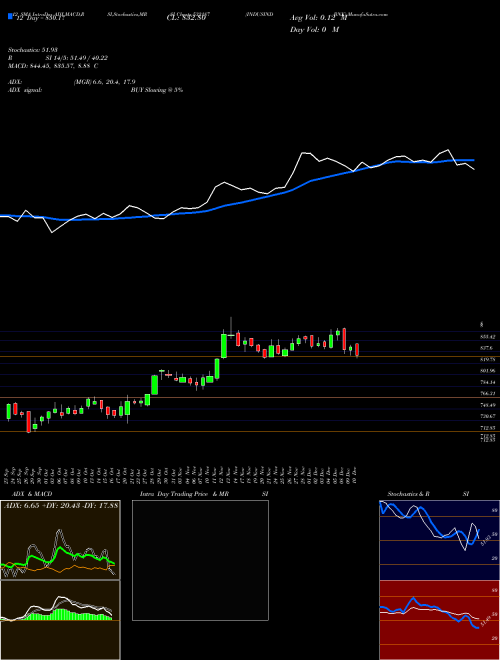Viewport: 500px width, 660px height.
Task: Click the tall green breakout candlestick near 853
Action: tap(224, 346)
